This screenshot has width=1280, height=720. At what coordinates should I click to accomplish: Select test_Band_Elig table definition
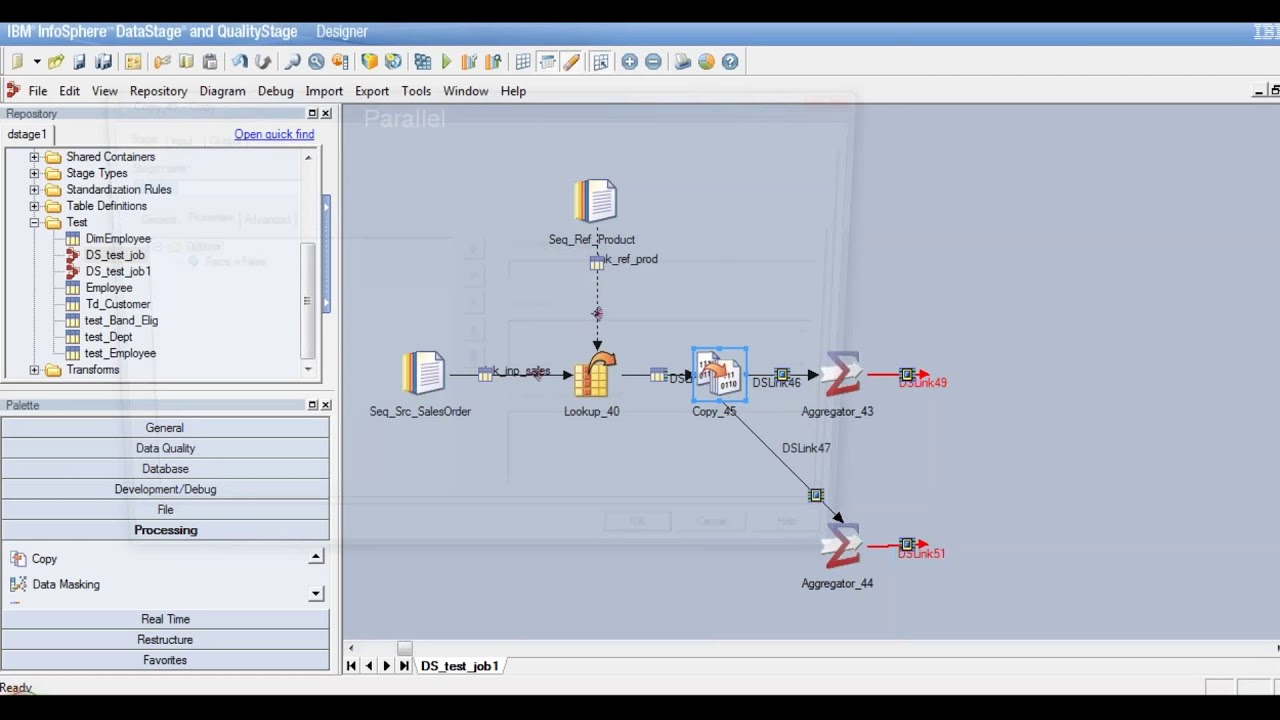(x=121, y=321)
